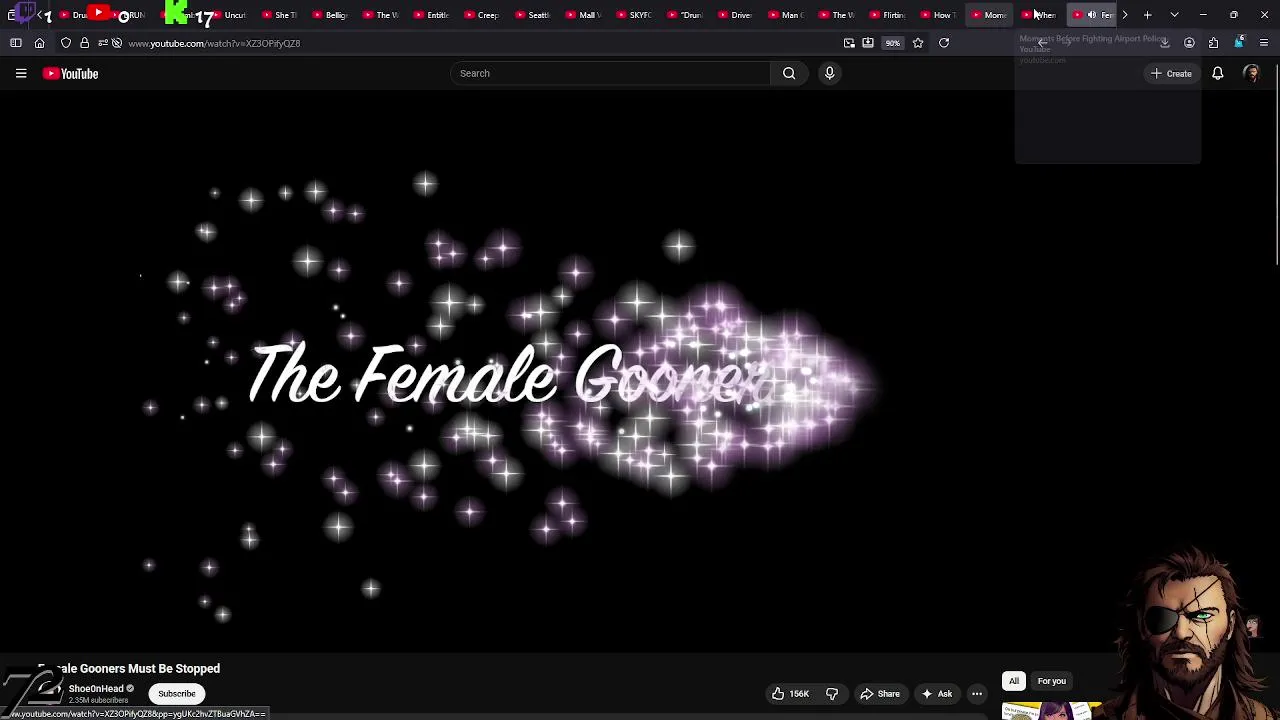
Task: Open the extensions puzzle-piece icon
Action: 1213,43
